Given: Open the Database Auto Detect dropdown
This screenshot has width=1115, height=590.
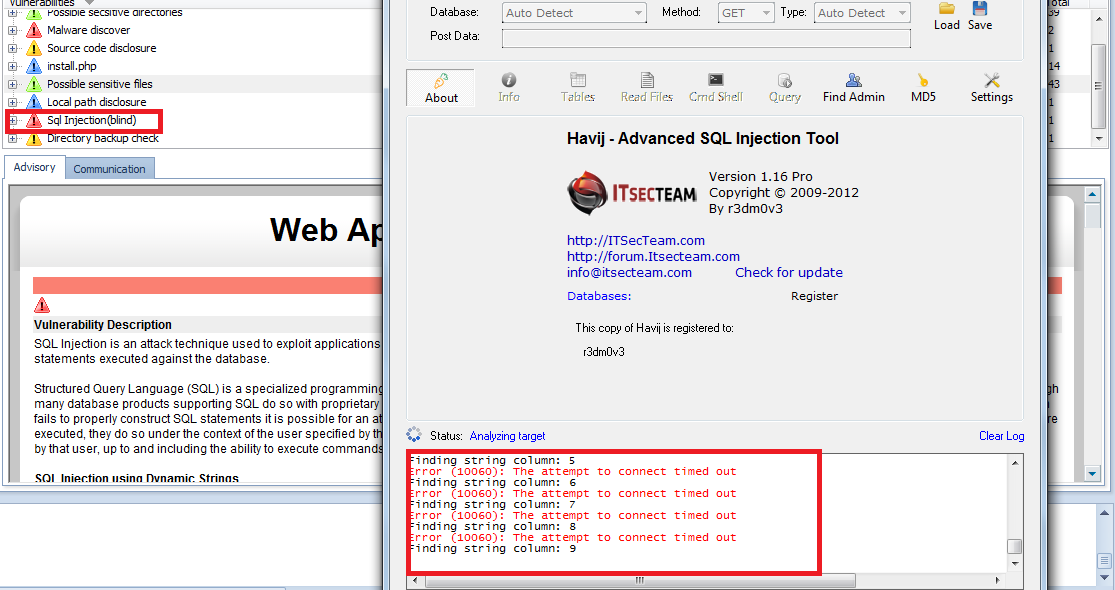Looking at the screenshot, I should [574, 13].
